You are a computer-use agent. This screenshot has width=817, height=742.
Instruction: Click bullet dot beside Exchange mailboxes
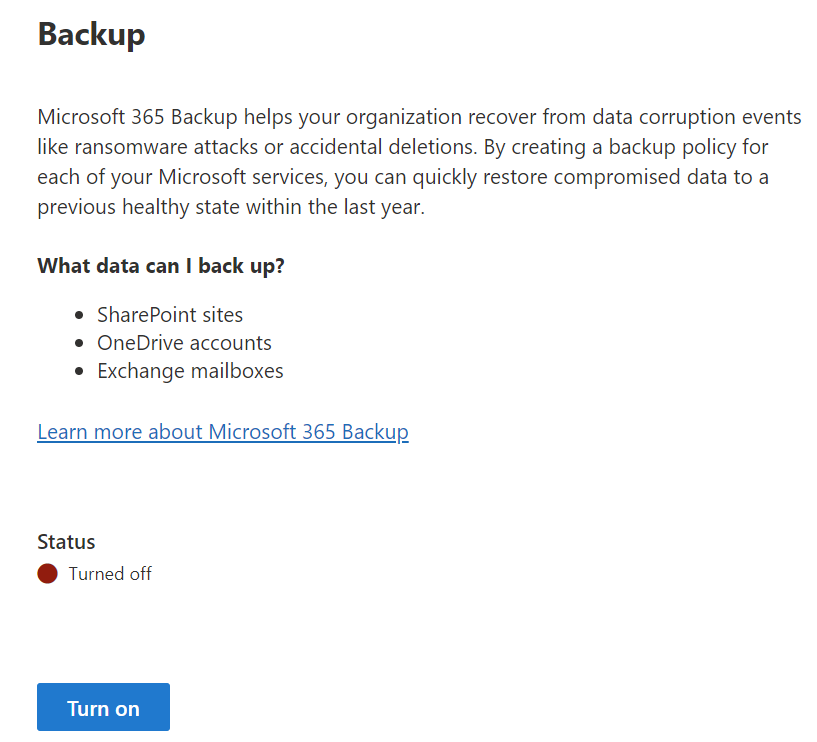79,372
